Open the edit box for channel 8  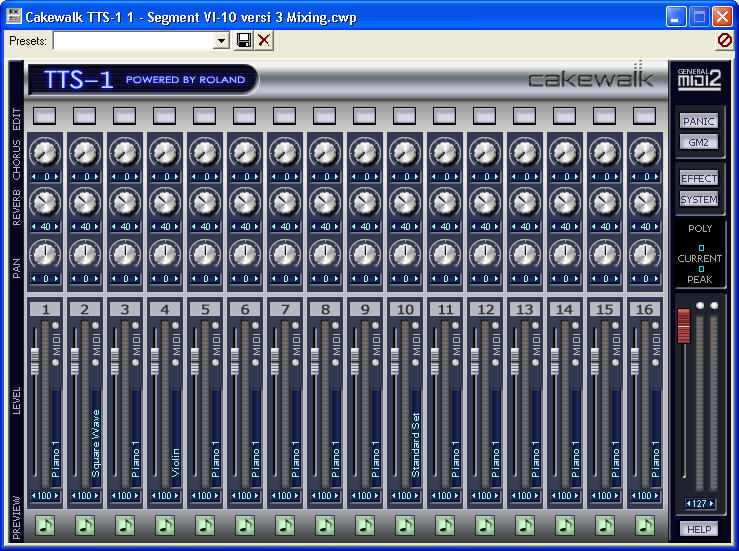(325, 115)
